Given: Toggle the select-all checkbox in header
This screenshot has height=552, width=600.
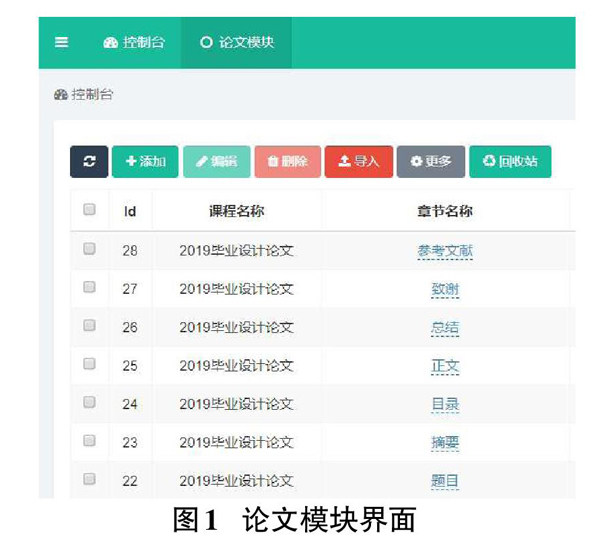Looking at the screenshot, I should 89,210.
